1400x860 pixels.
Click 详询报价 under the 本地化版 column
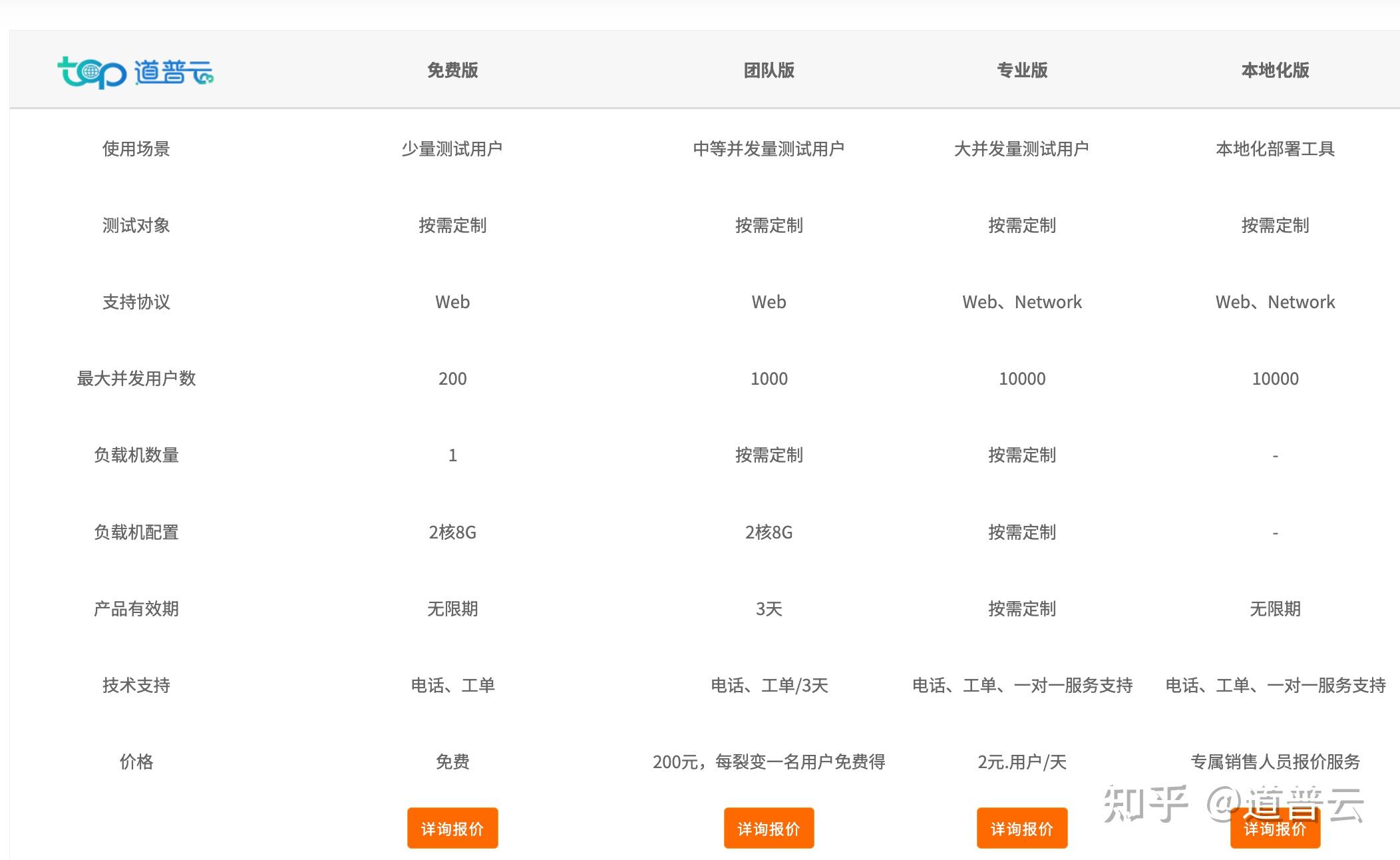[1275, 827]
